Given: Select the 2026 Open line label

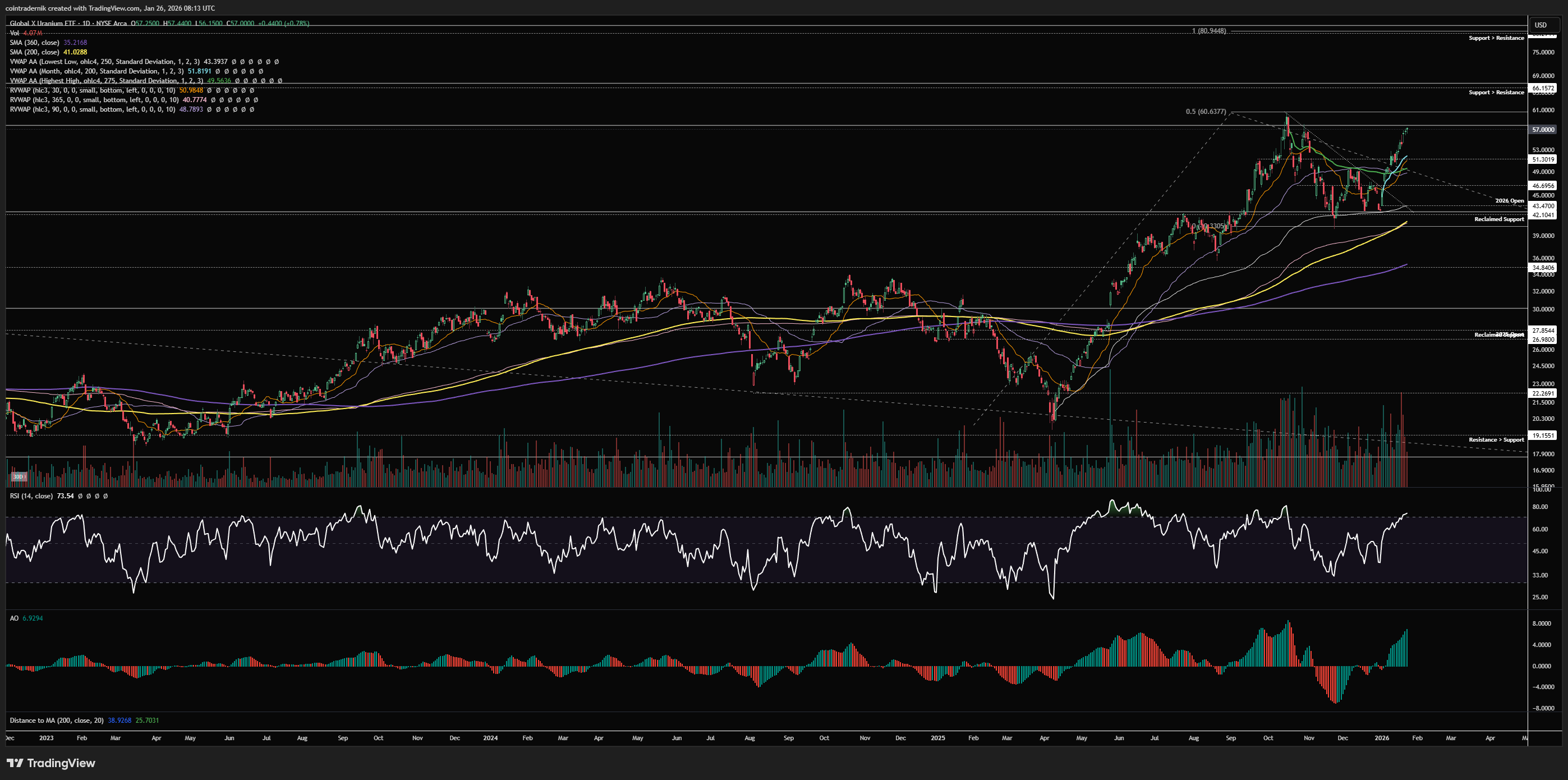Looking at the screenshot, I should (x=1509, y=201).
